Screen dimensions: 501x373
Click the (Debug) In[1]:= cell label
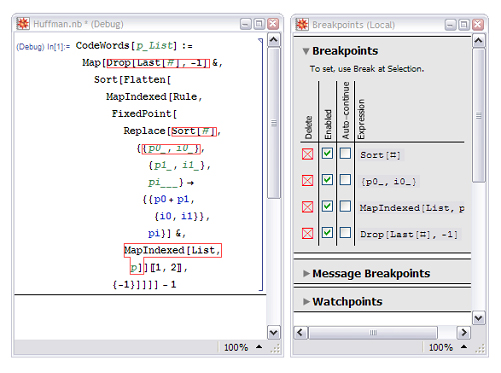pyautogui.click(x=43, y=47)
